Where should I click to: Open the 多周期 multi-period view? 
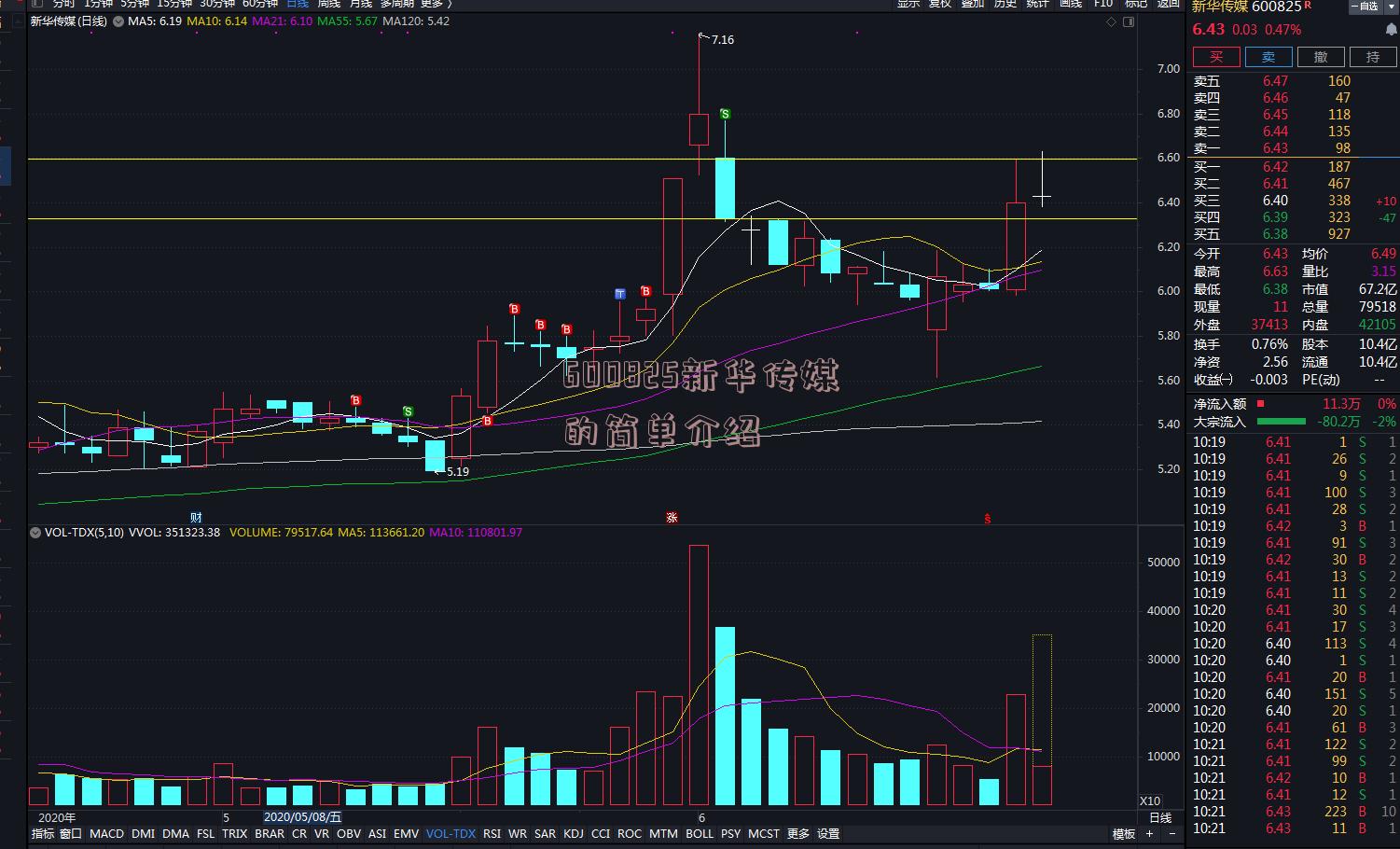[396, 4]
